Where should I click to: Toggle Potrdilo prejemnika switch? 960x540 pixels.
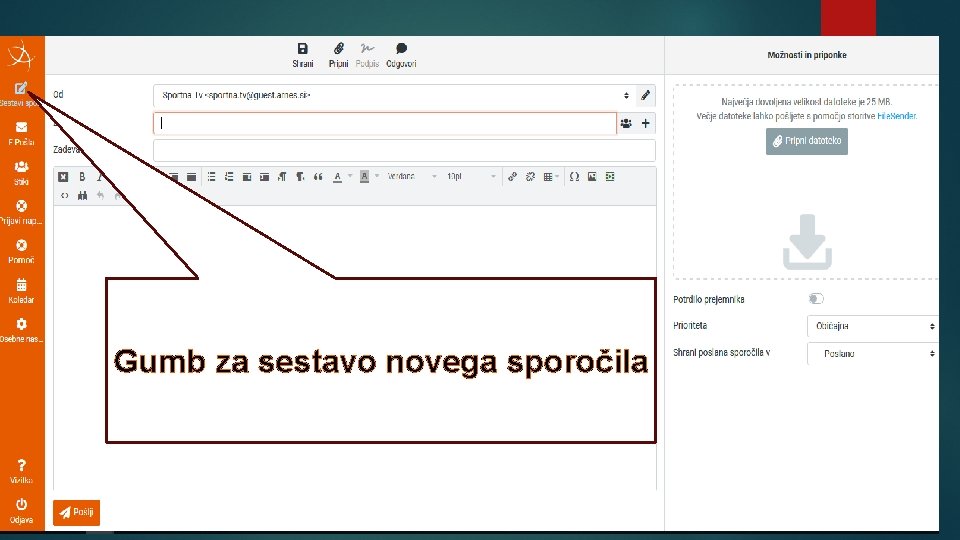tap(816, 299)
